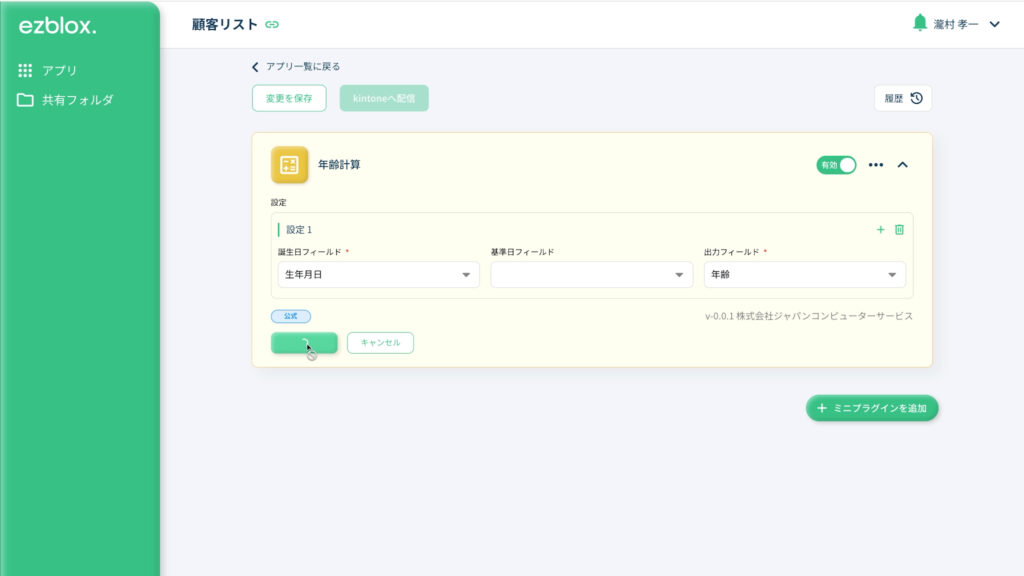The image size is (1024, 576).
Task: Click the 公式 formula chip
Action: pos(290,315)
